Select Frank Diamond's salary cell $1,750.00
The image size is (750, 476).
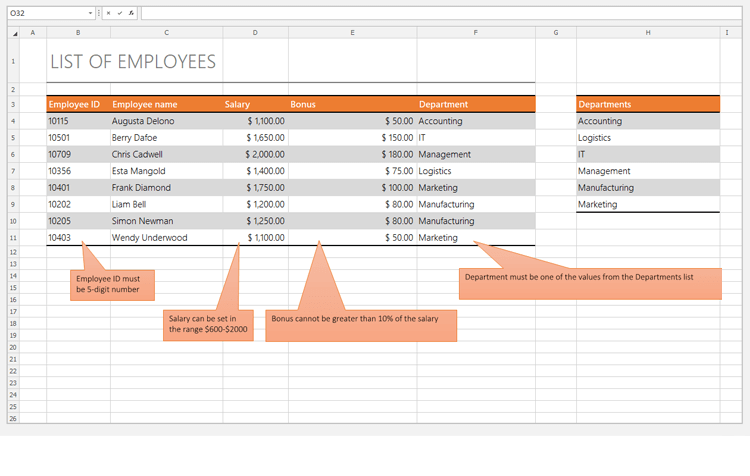255,188
